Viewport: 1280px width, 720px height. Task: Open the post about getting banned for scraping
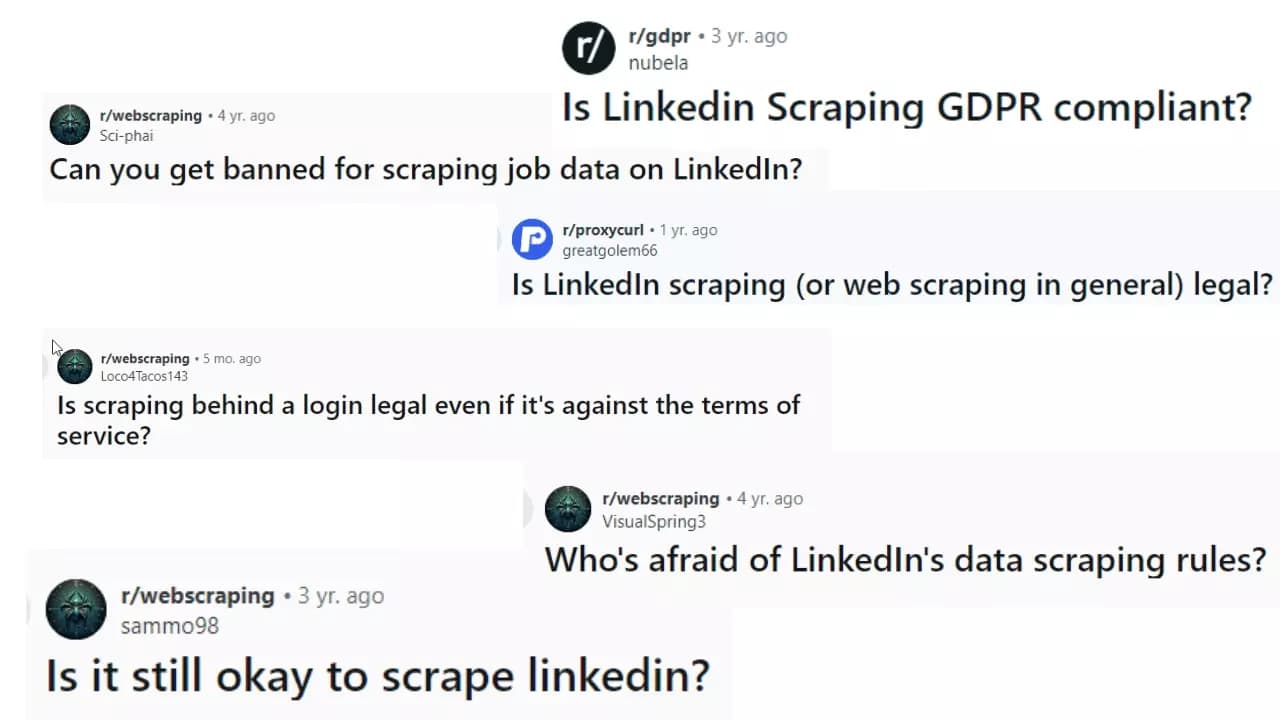pos(425,169)
